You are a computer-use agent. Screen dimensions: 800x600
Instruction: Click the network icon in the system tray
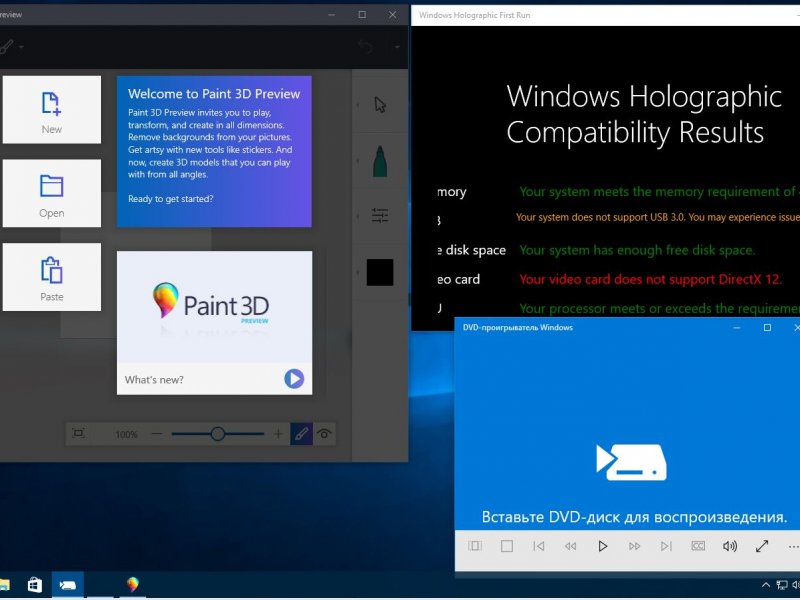[782, 585]
